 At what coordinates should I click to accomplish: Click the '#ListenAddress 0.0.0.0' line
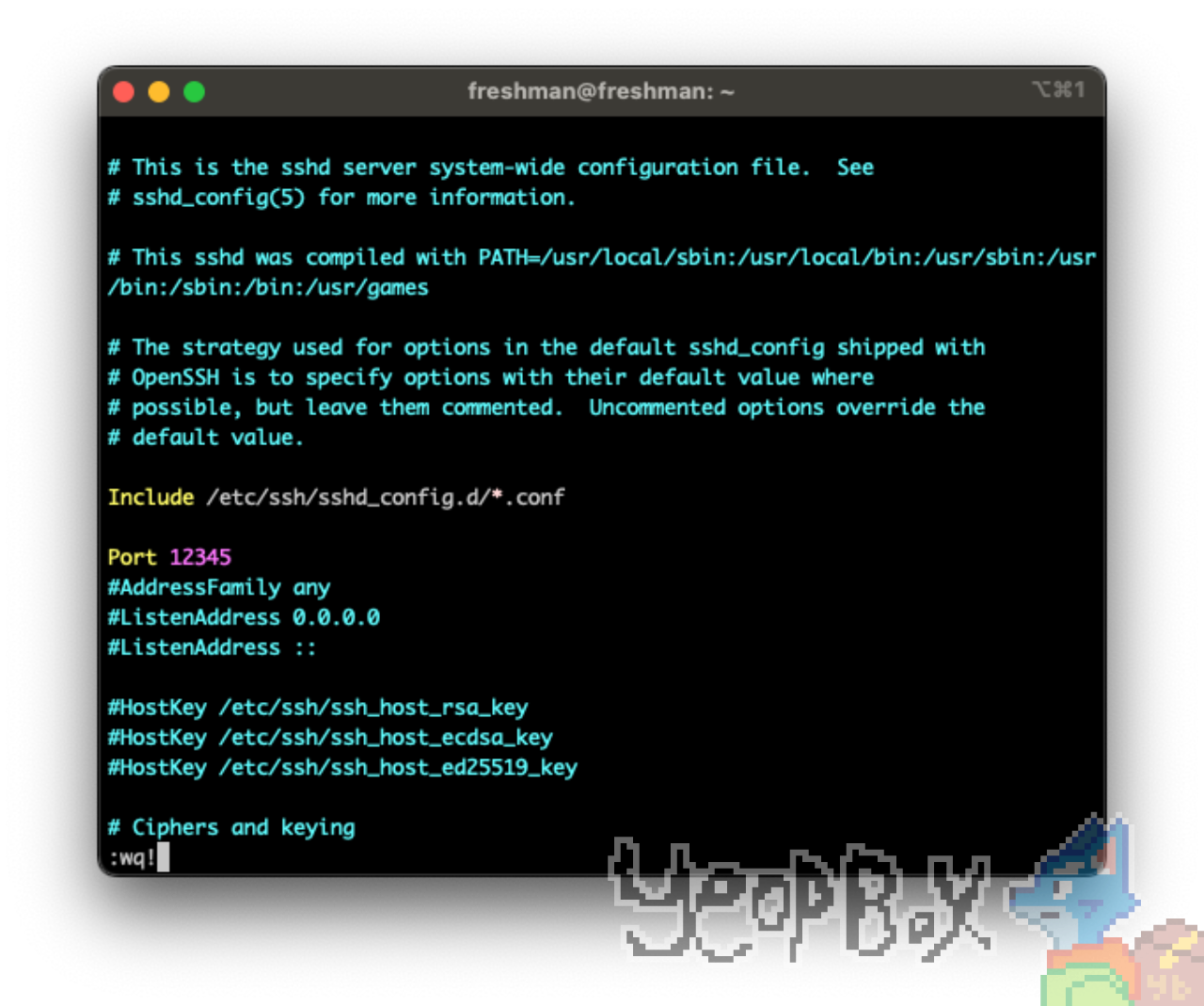tap(244, 617)
